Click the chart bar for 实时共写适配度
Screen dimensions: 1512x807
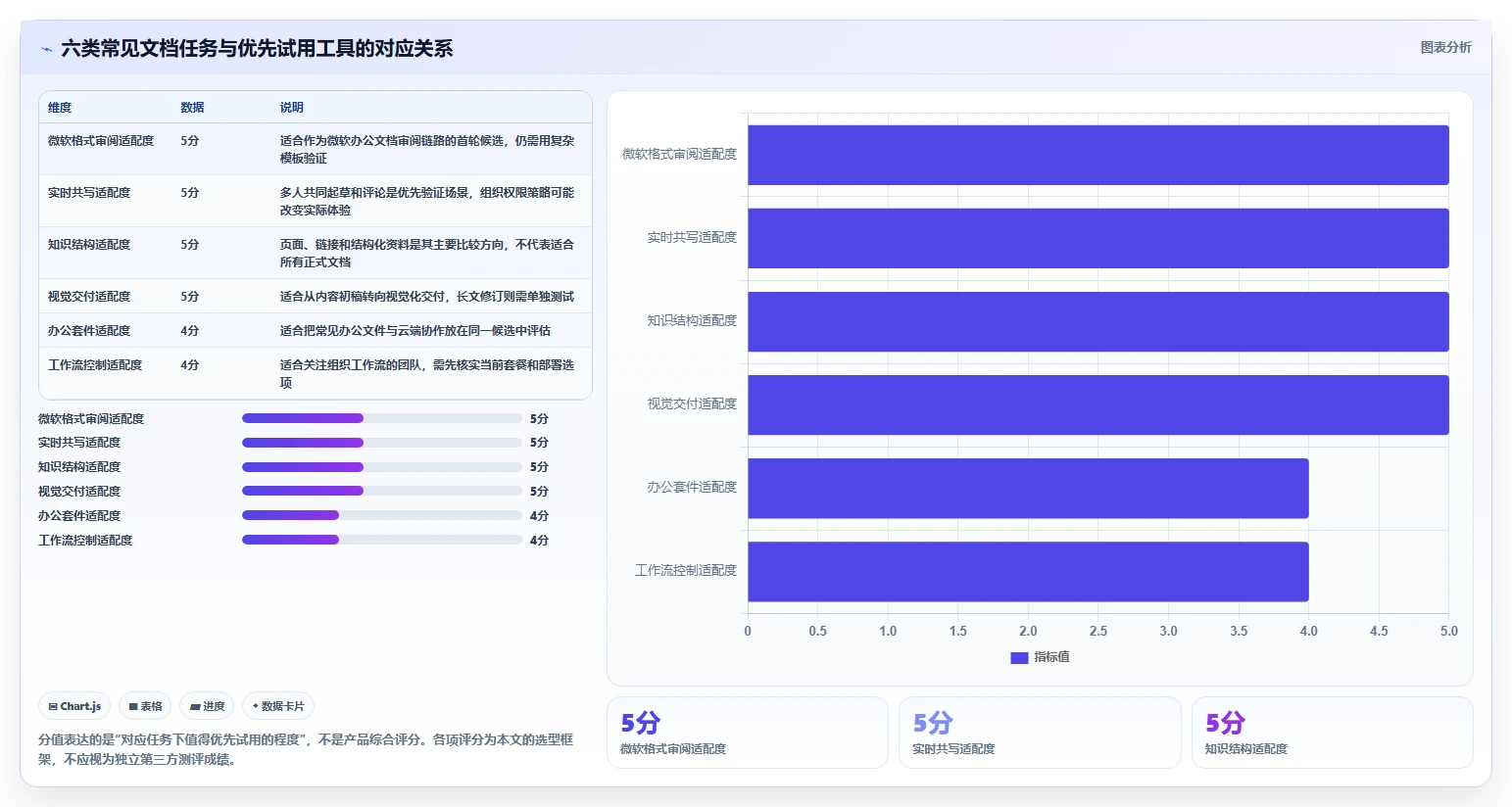(1098, 238)
